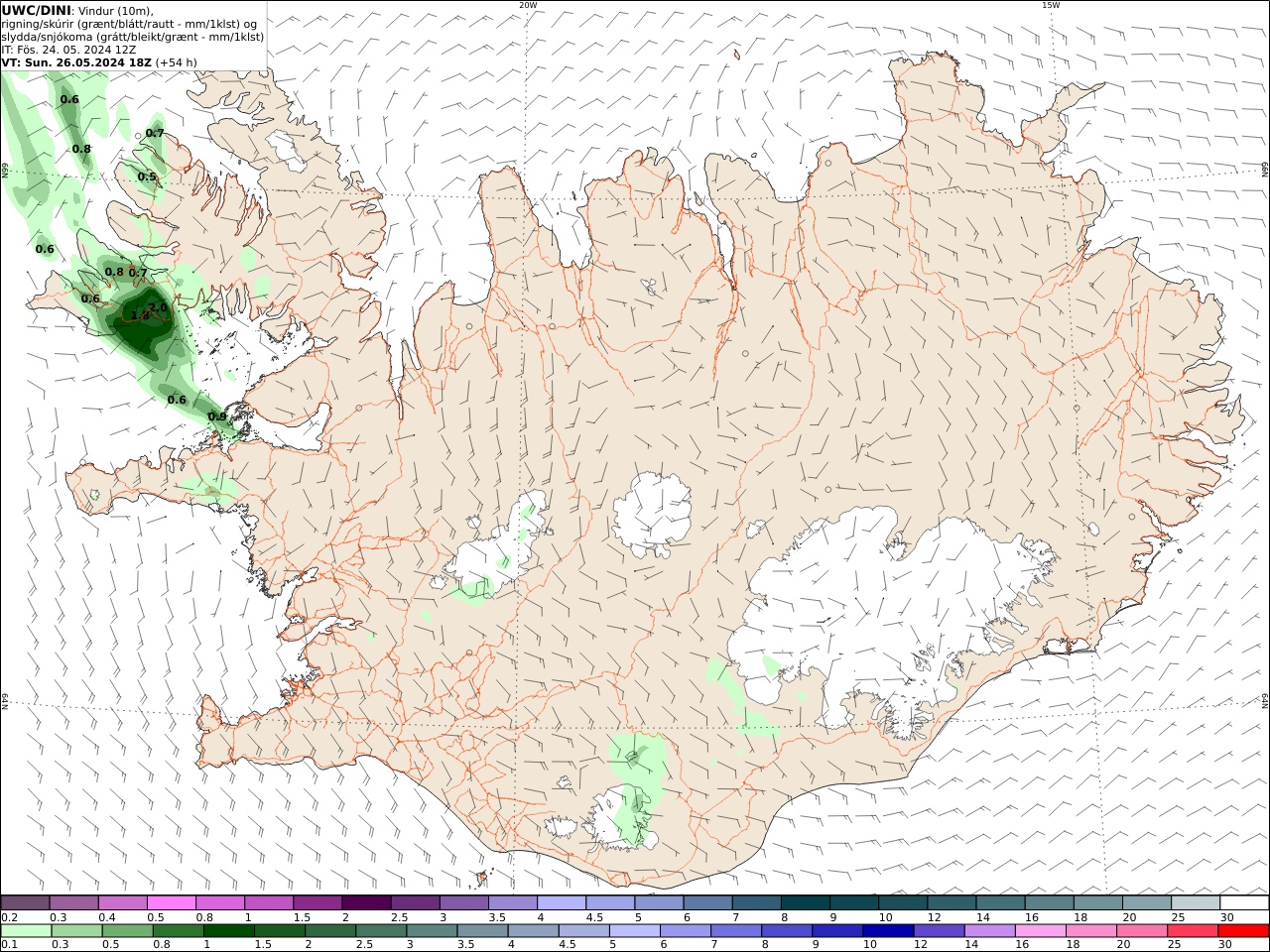Click the 0.5 precipitation value over the Westfjords
The image size is (1270, 952).
point(147,177)
